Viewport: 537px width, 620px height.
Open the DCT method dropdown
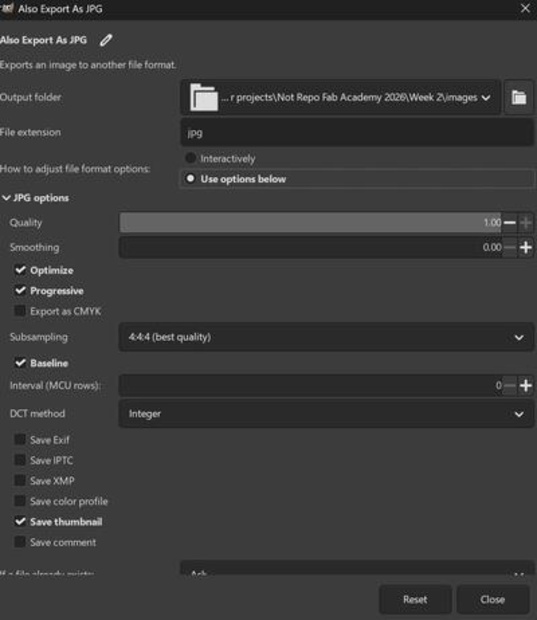pyautogui.click(x=327, y=414)
